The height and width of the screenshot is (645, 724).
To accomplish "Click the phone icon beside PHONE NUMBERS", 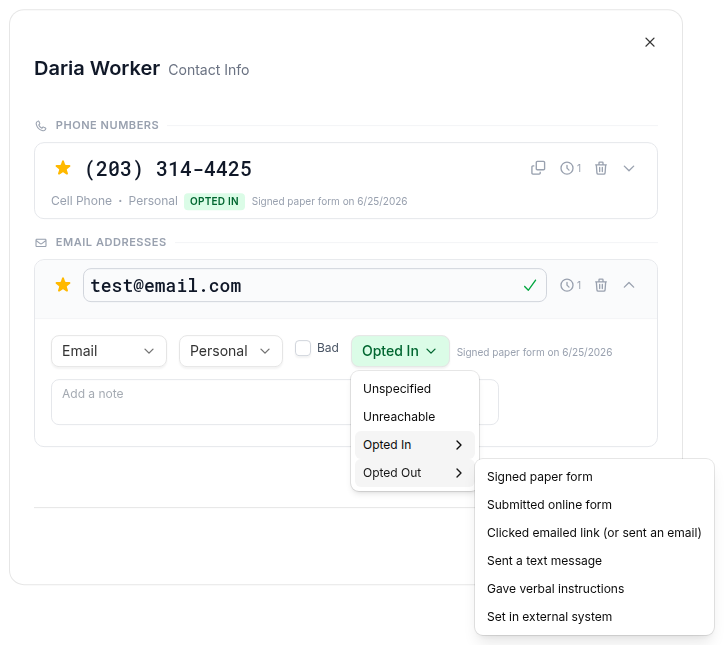I will (x=41, y=126).
